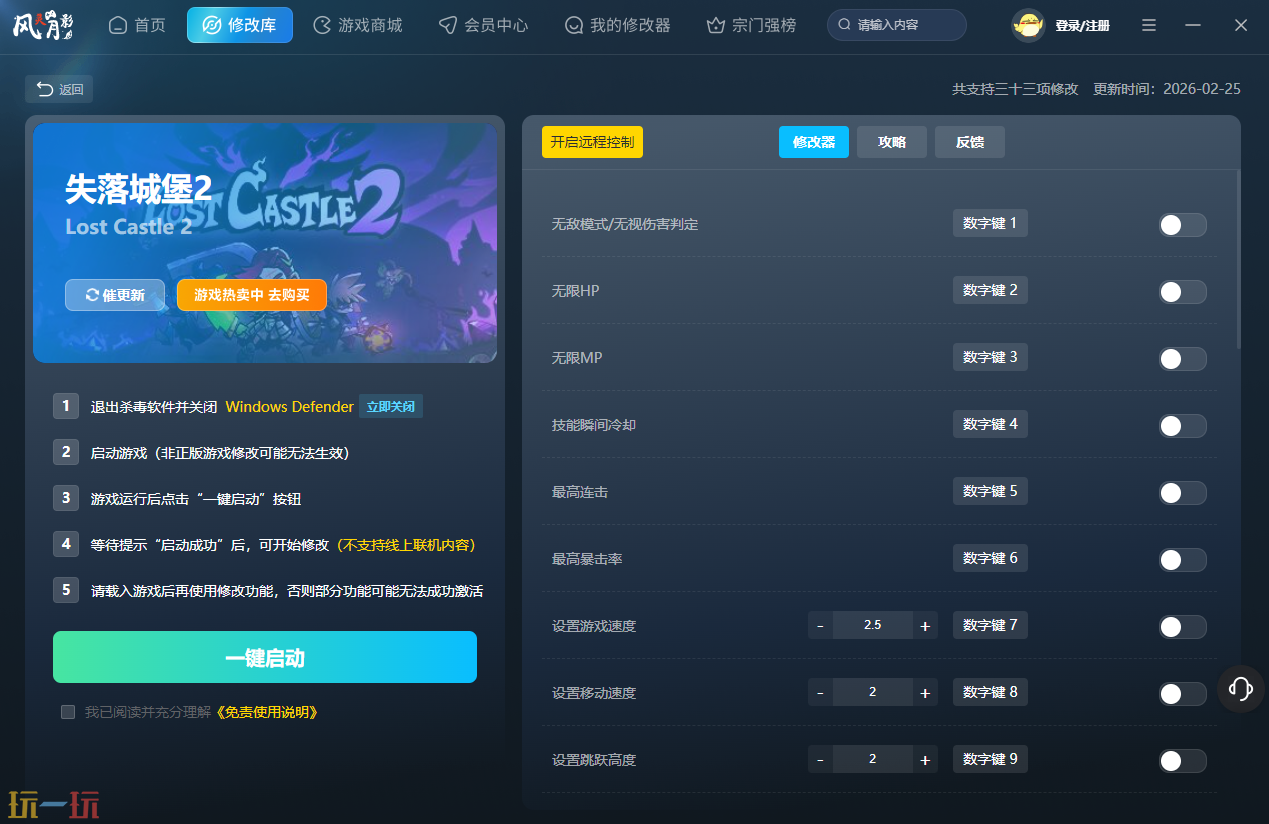Click the 催更新 request update button
This screenshot has height=824, width=1269.
(115, 295)
